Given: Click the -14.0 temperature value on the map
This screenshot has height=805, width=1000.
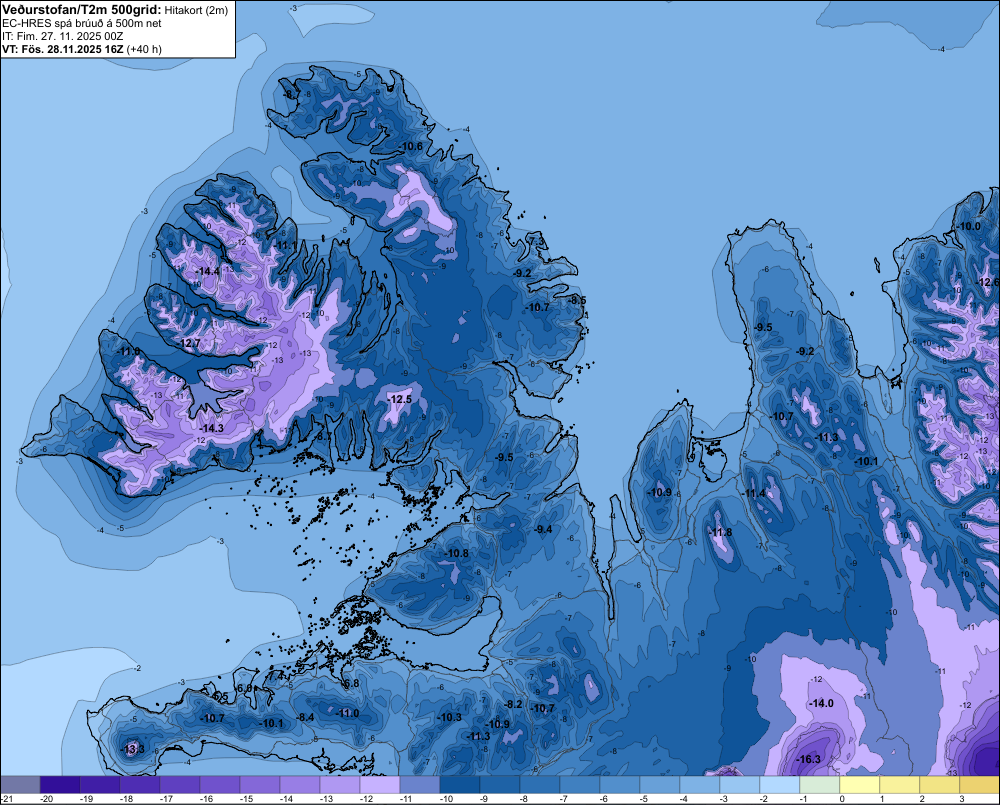Looking at the screenshot, I should point(821,703).
